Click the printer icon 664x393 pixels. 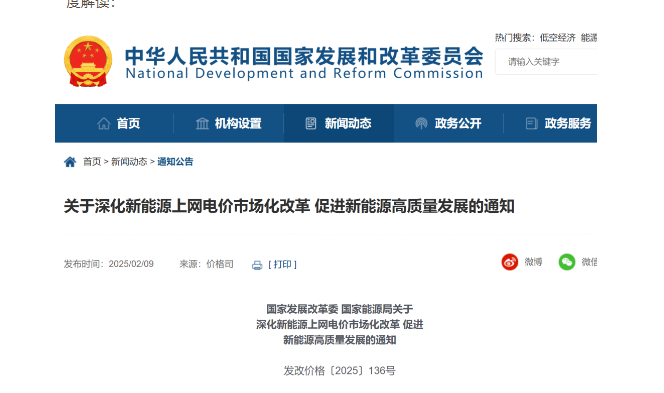pos(257,265)
